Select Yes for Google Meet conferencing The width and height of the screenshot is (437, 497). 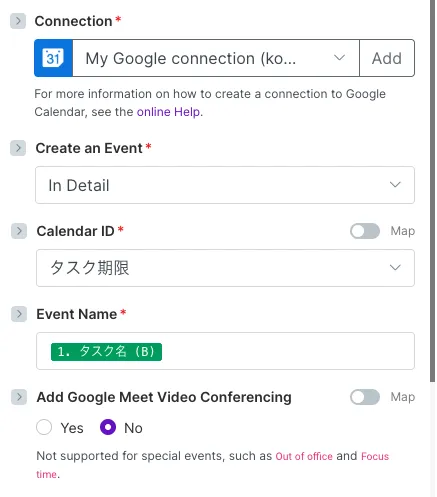[x=44, y=427]
